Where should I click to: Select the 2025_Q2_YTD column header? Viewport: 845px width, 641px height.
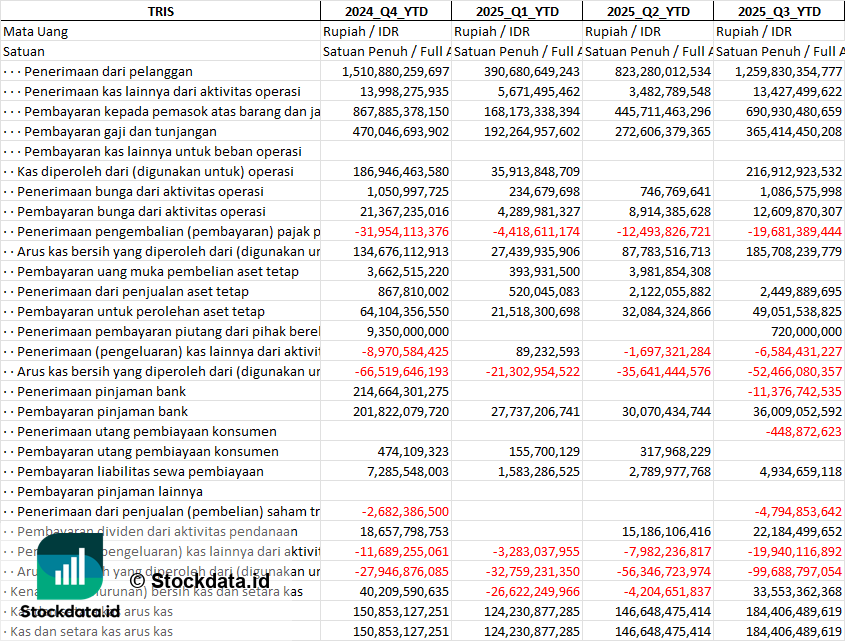[x=648, y=11]
